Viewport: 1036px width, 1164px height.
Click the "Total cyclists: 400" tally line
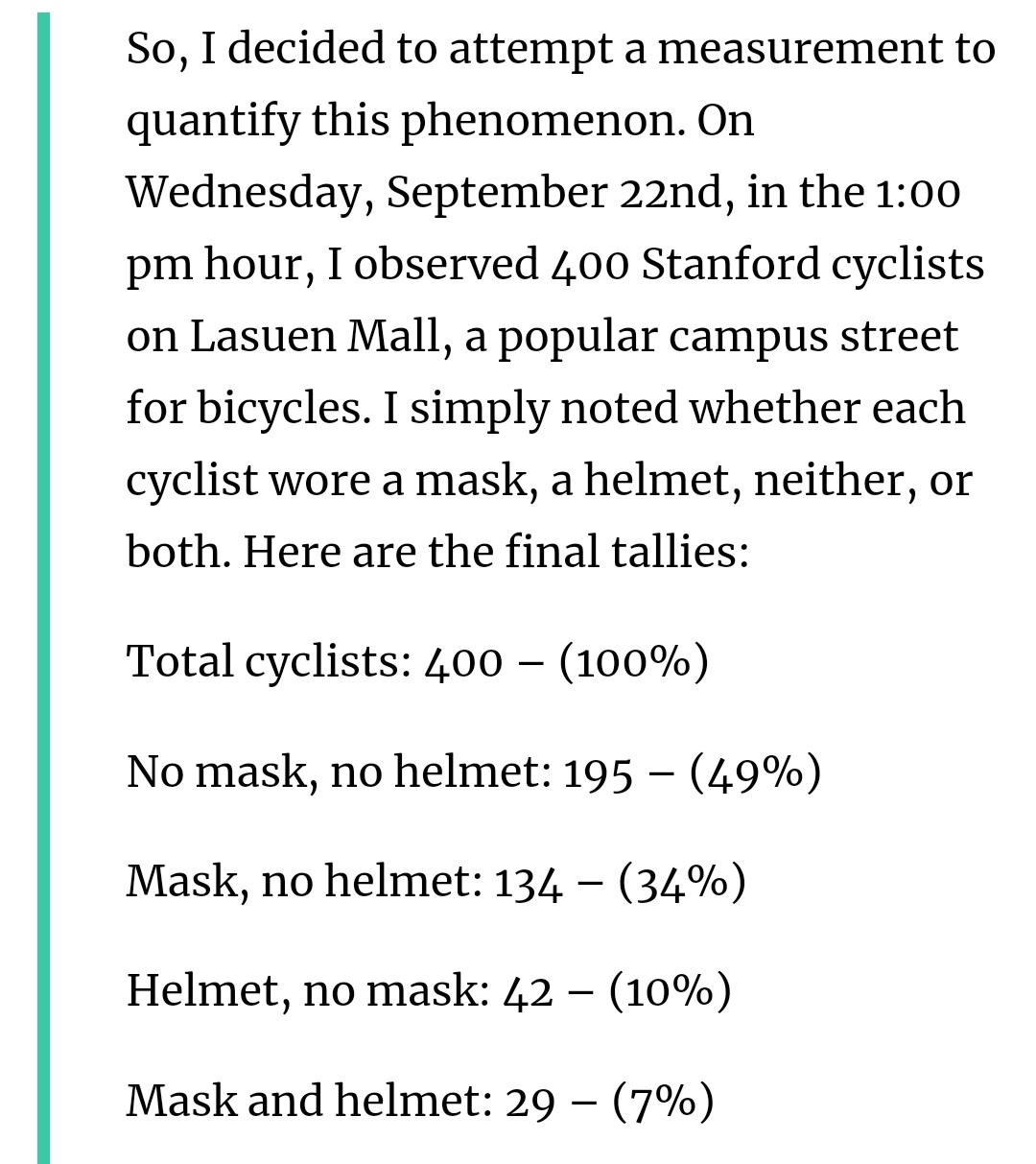pos(417,661)
